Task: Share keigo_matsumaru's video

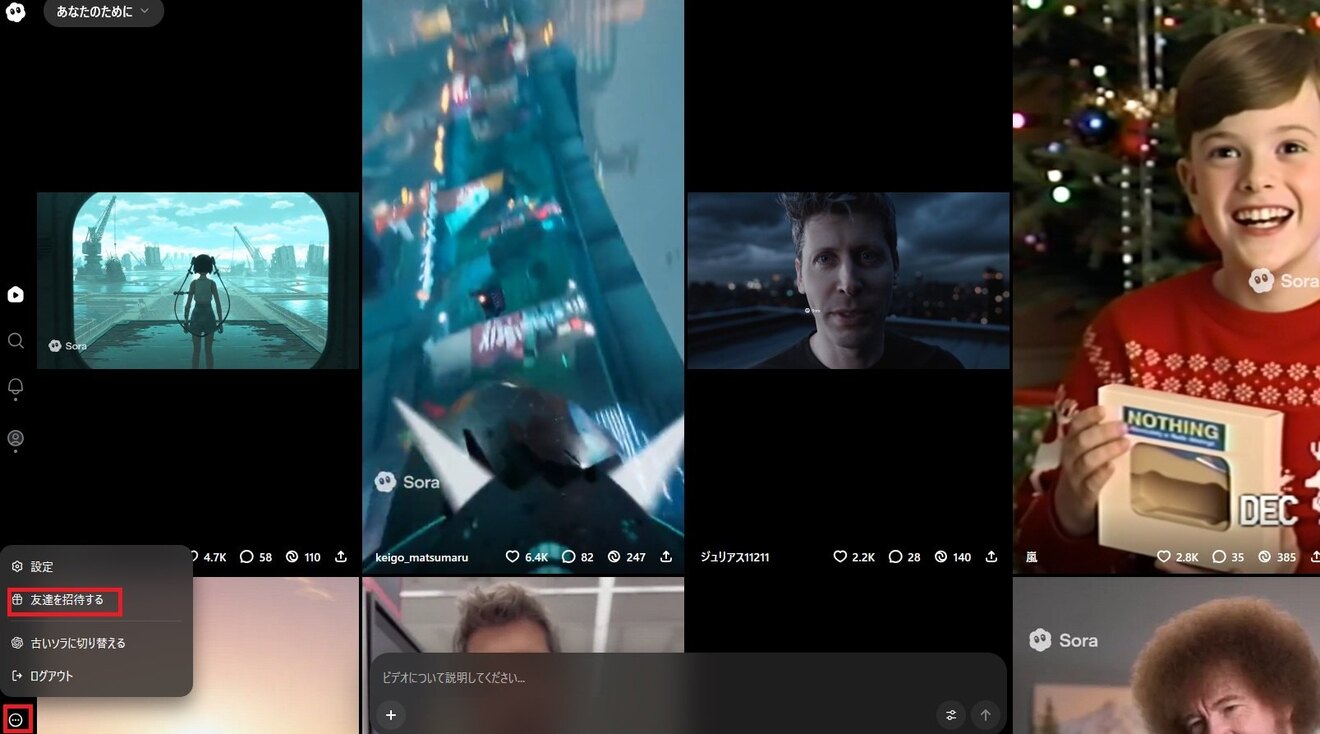Action: [x=666, y=556]
